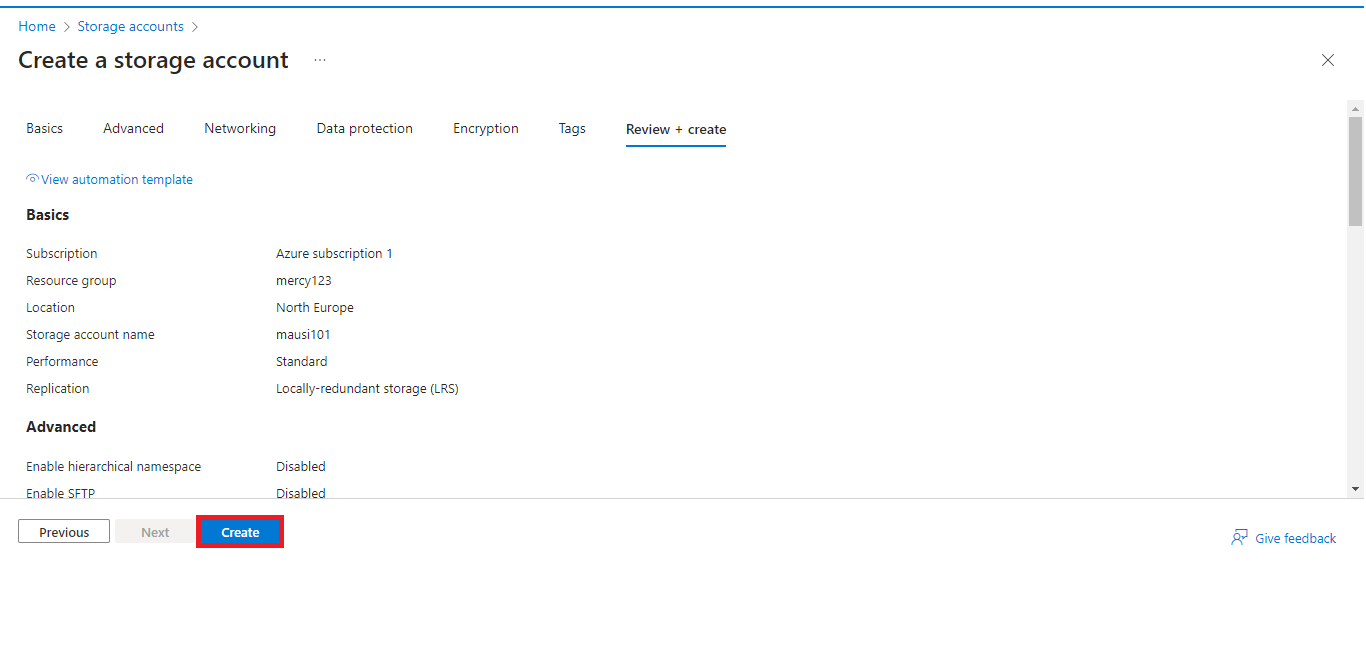The image size is (1366, 668).
Task: Click the eye icon beside View automation template
Action: pos(33,179)
